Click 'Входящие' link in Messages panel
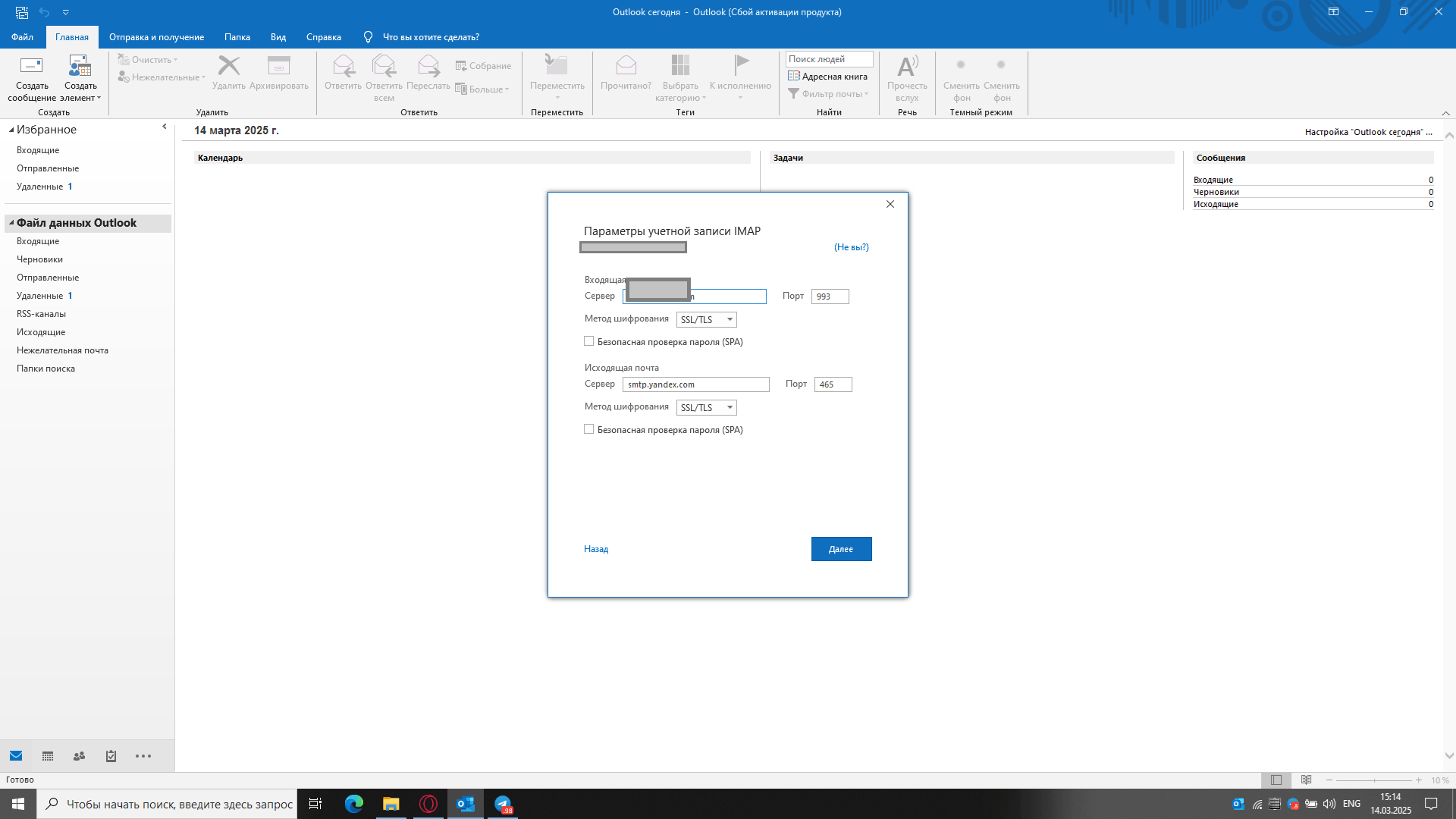Viewport: 1456px width, 819px height. pos(1213,180)
